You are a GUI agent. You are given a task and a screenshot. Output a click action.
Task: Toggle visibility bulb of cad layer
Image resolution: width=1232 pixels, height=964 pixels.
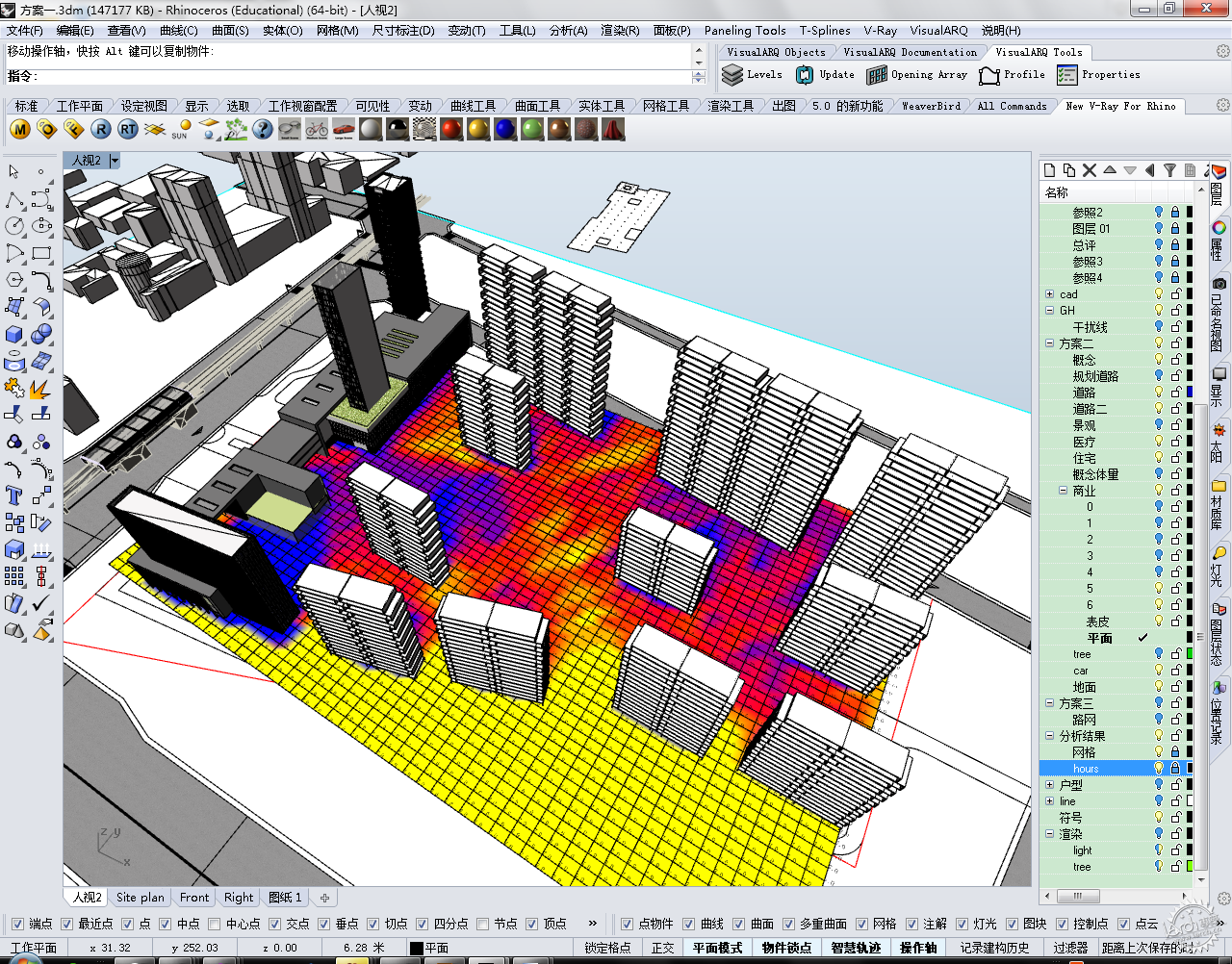(x=1159, y=294)
